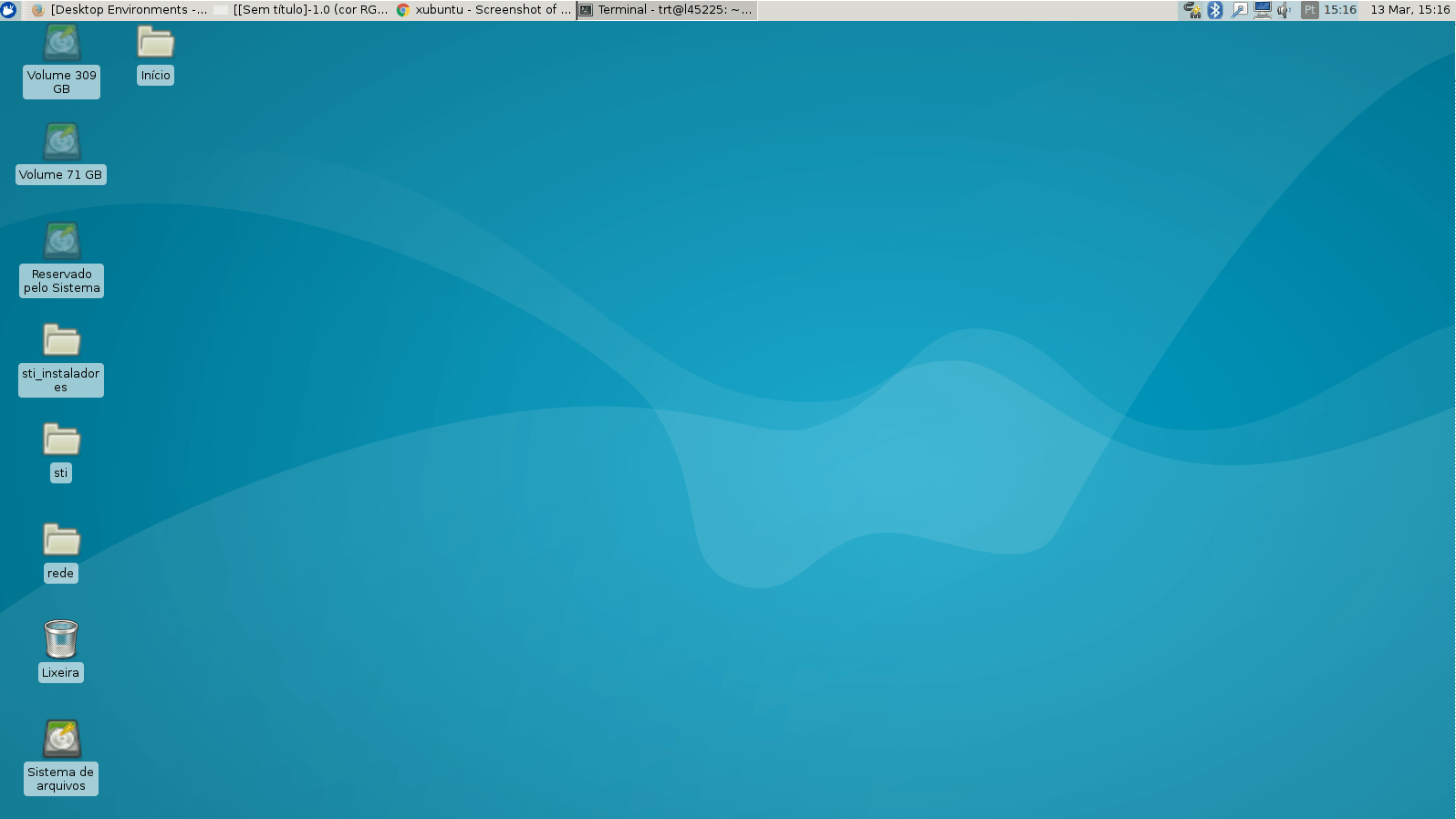Select the Início home folder icon
The image size is (1456, 819).
[x=156, y=43]
